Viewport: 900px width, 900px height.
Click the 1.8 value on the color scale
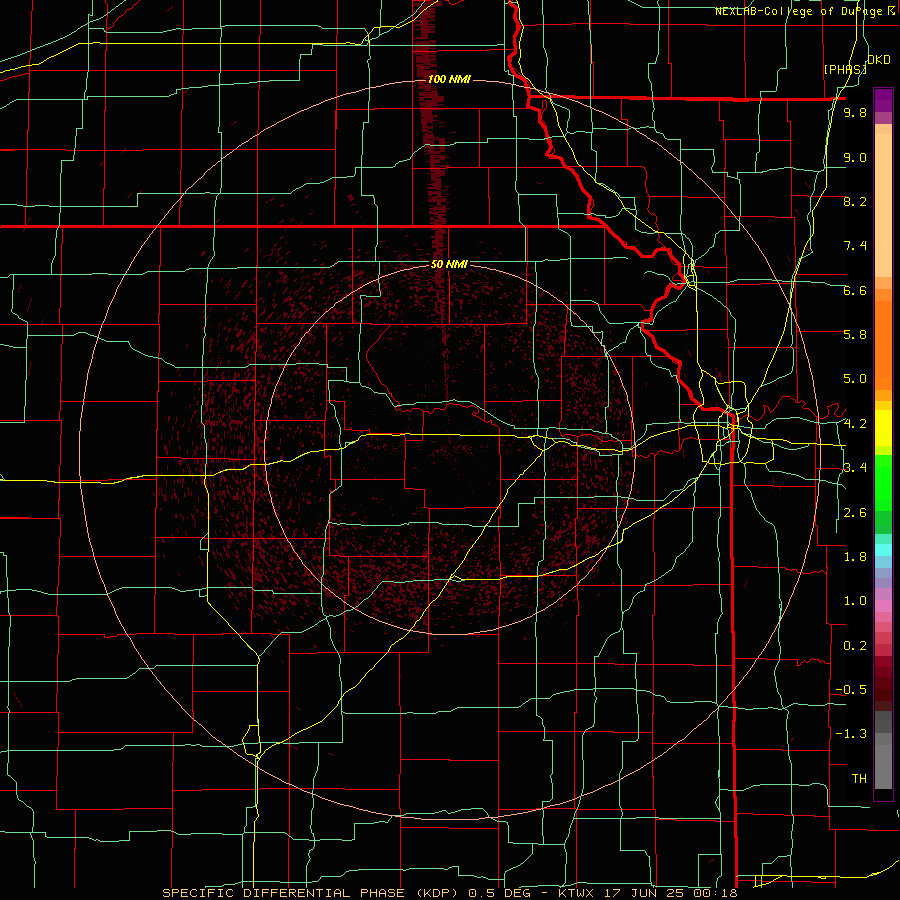(855, 557)
